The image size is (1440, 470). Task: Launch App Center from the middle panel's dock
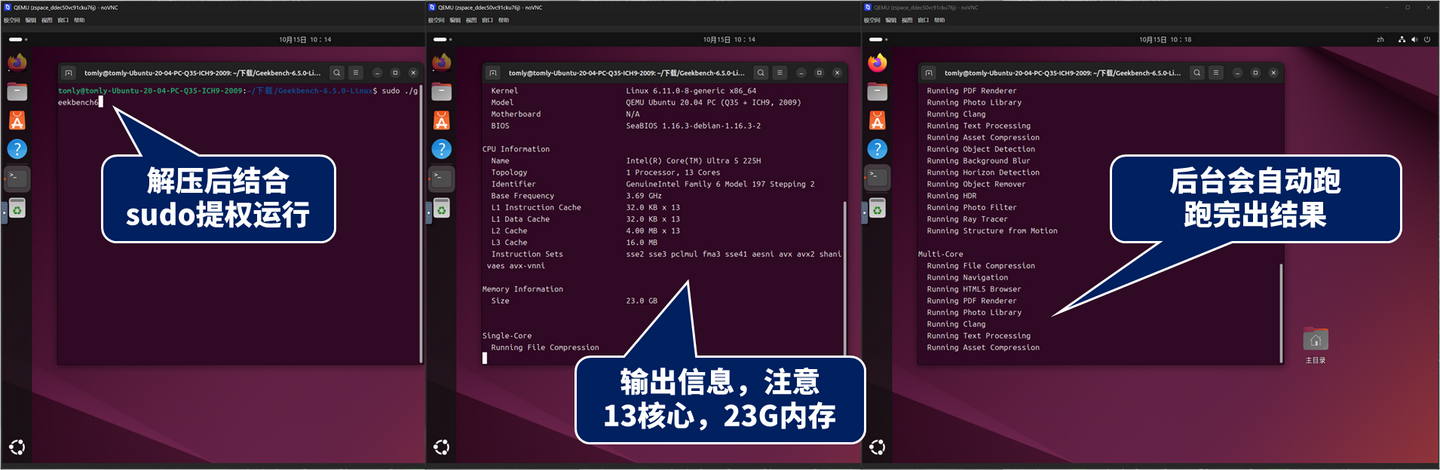441,120
